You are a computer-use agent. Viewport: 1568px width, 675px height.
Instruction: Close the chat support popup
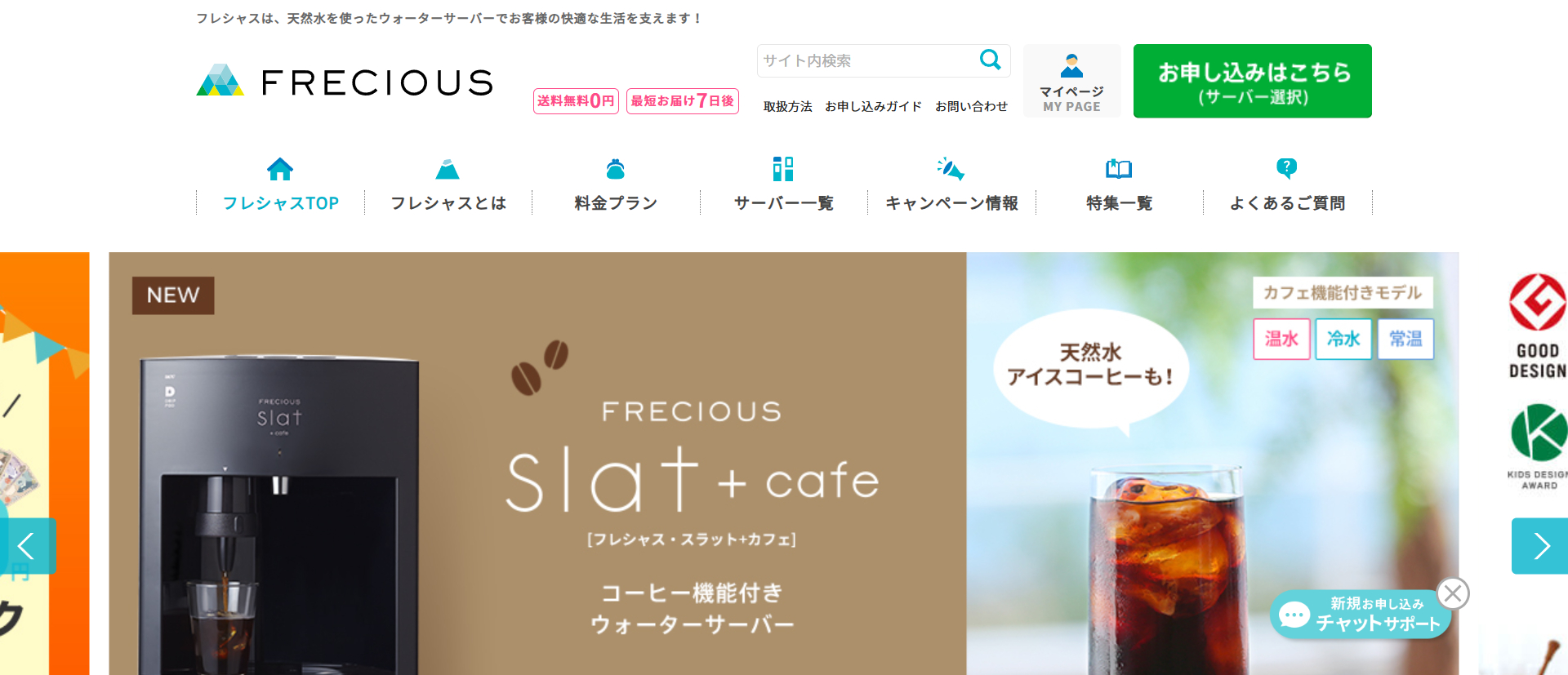(1453, 593)
